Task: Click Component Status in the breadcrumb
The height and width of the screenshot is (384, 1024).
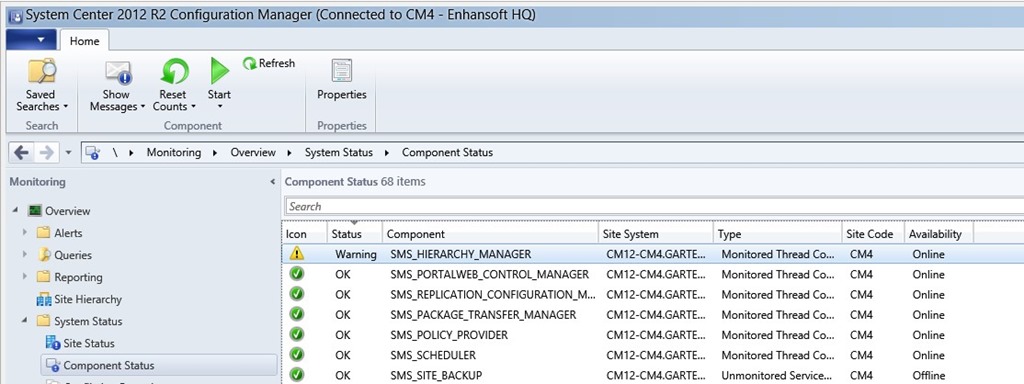Action: (447, 153)
